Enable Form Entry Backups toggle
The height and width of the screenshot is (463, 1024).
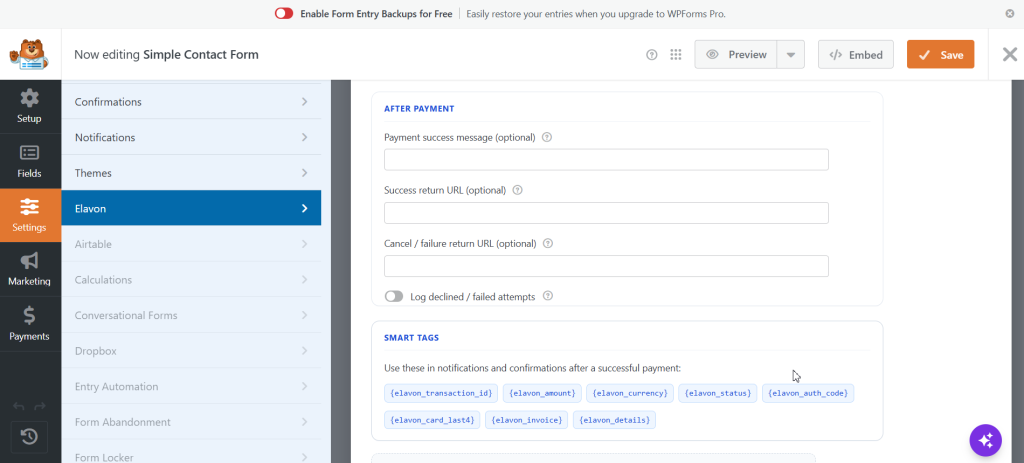point(284,14)
